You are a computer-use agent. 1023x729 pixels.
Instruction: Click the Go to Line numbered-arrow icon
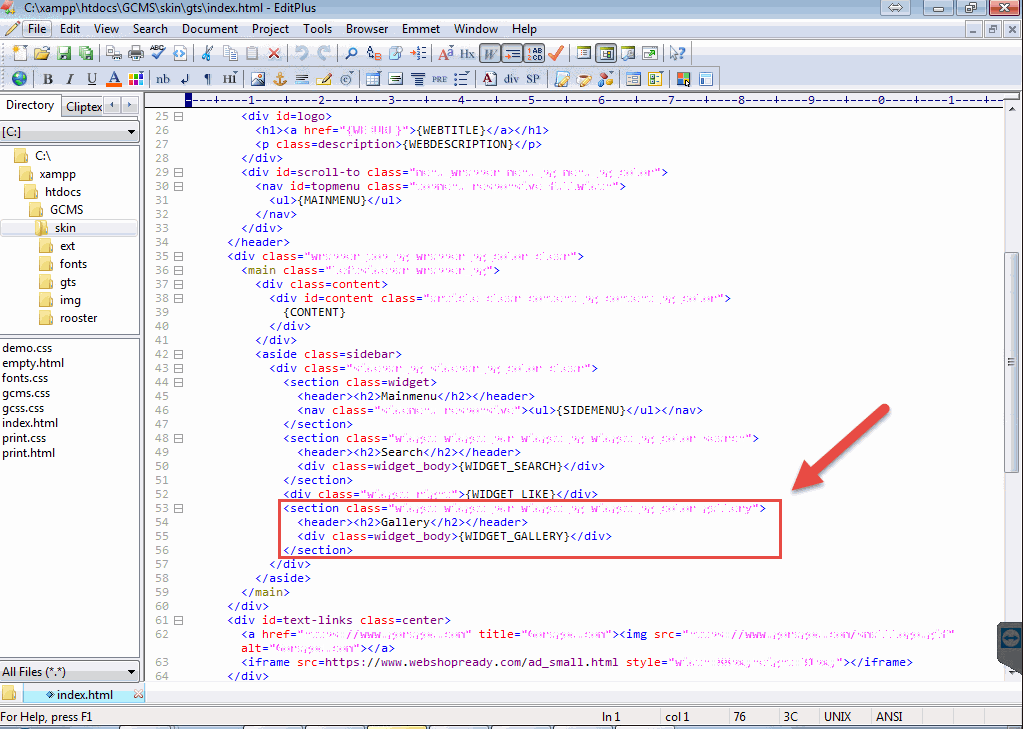pyautogui.click(x=418, y=53)
